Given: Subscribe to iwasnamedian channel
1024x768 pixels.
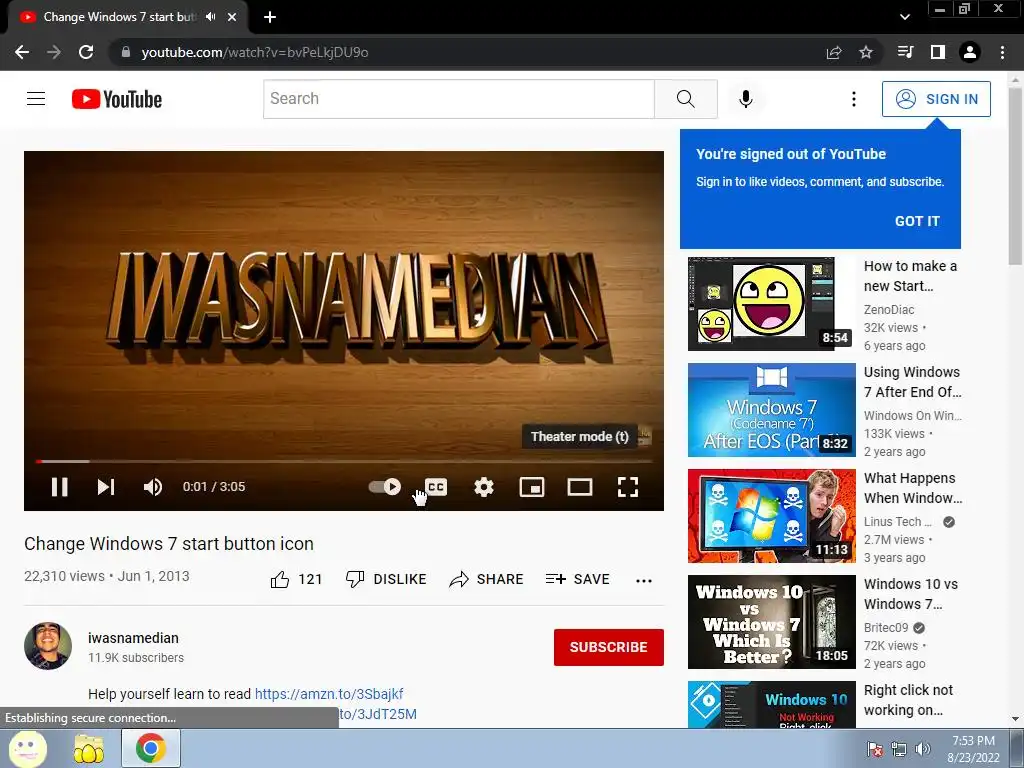Looking at the screenshot, I should (609, 647).
